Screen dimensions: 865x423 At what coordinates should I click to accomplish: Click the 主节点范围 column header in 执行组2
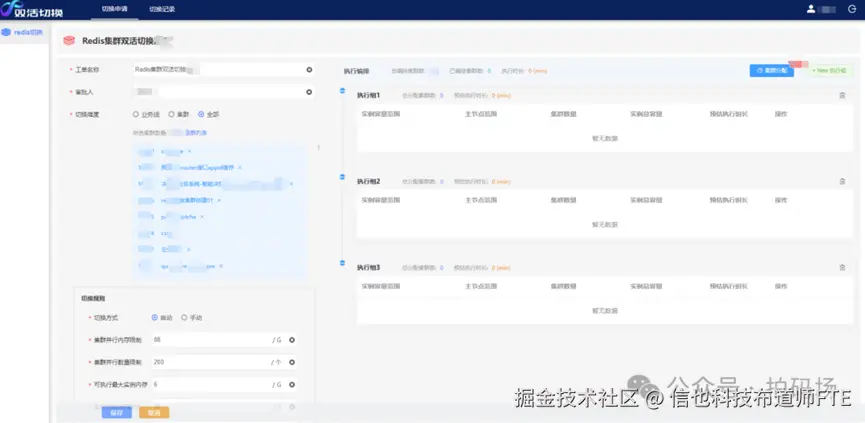481,200
